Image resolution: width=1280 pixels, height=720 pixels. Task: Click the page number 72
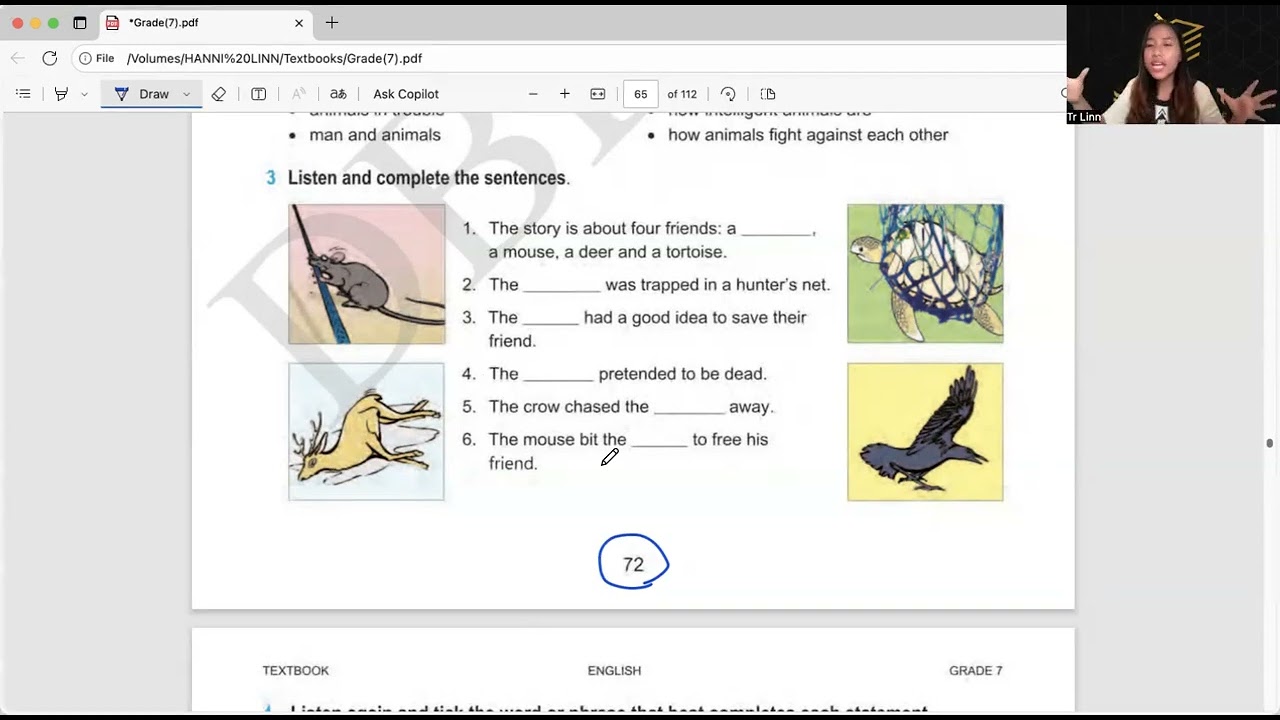tap(633, 564)
